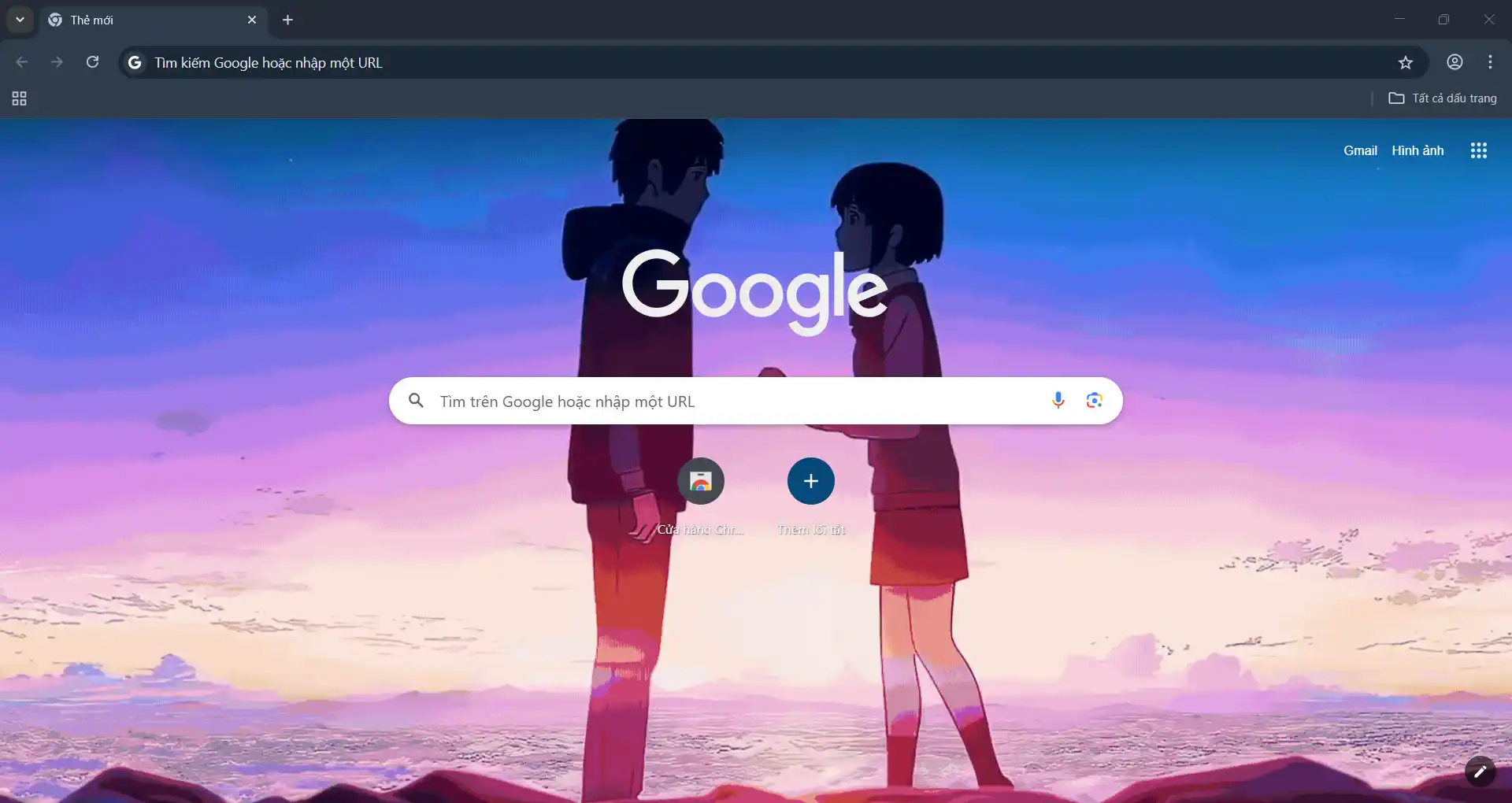Click the back navigation arrow

(21, 62)
